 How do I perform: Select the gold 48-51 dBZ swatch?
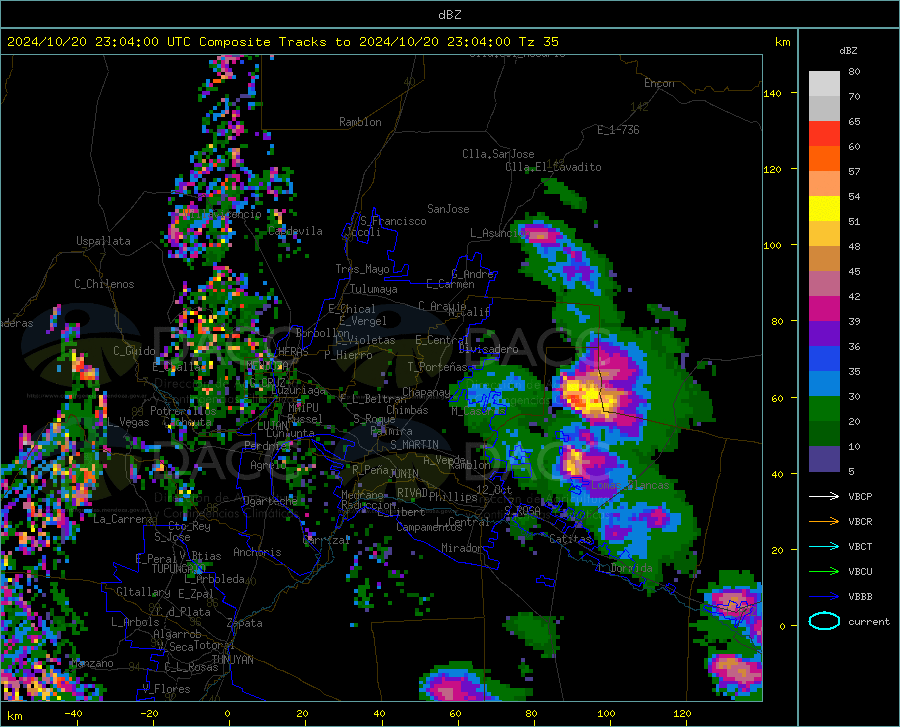[824, 234]
